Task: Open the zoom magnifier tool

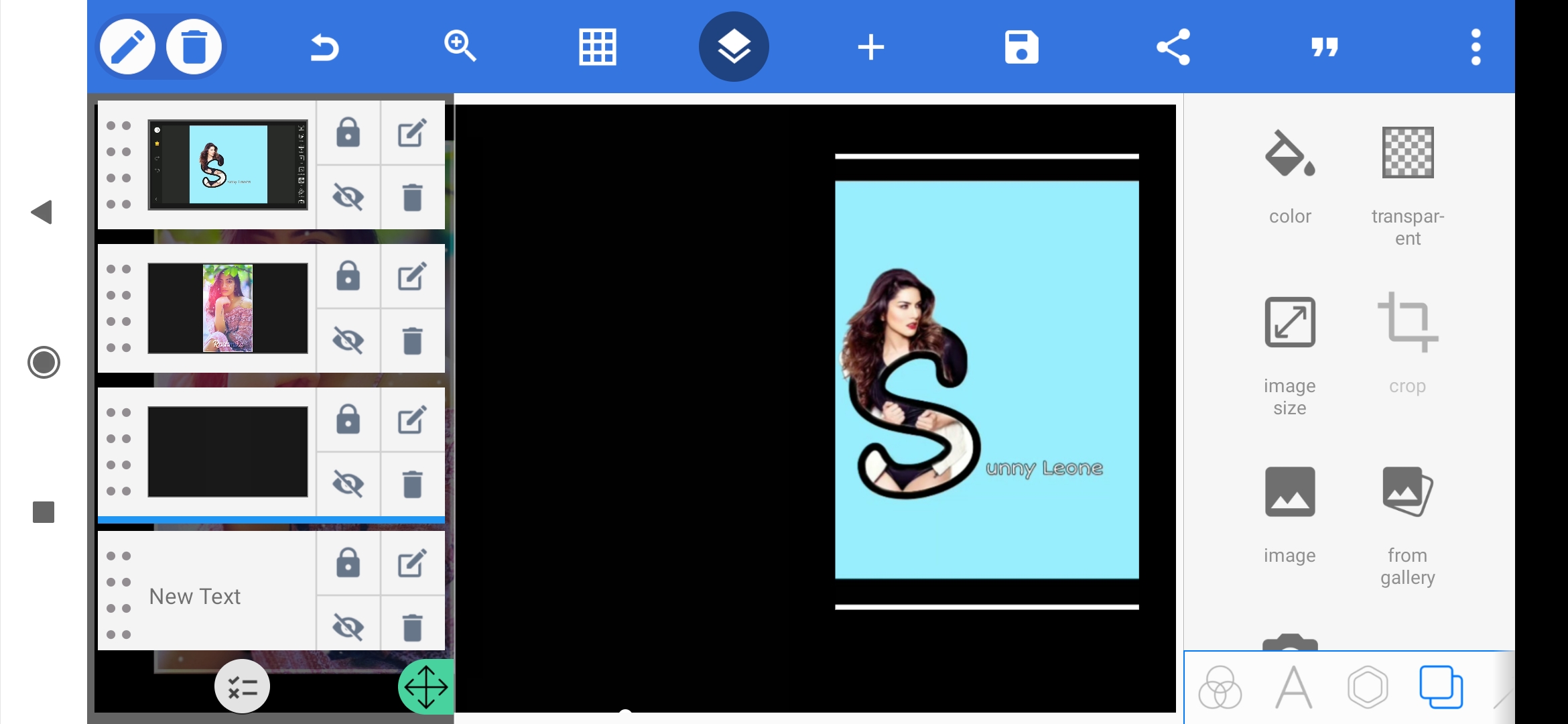Action: (460, 46)
